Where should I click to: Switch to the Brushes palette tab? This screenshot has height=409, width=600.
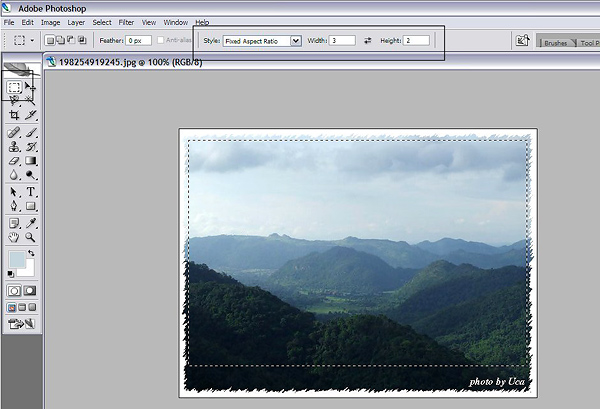click(555, 44)
